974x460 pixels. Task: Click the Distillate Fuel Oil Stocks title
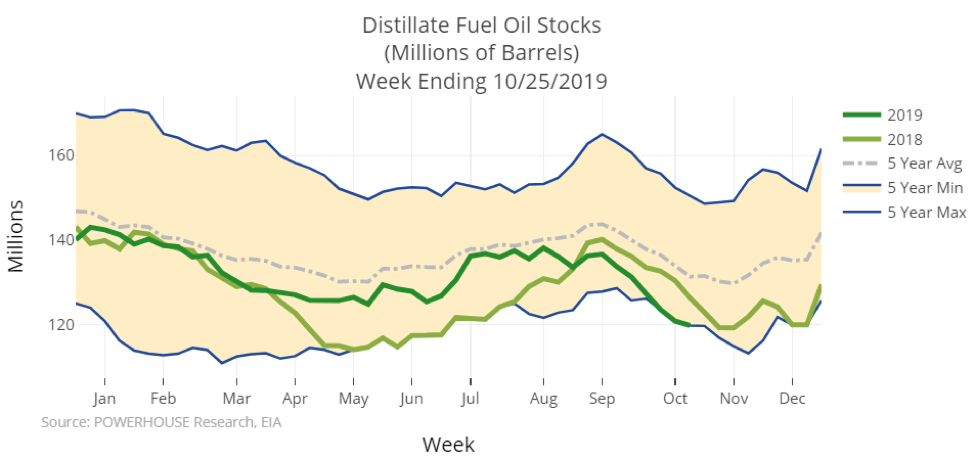pyautogui.click(x=481, y=23)
